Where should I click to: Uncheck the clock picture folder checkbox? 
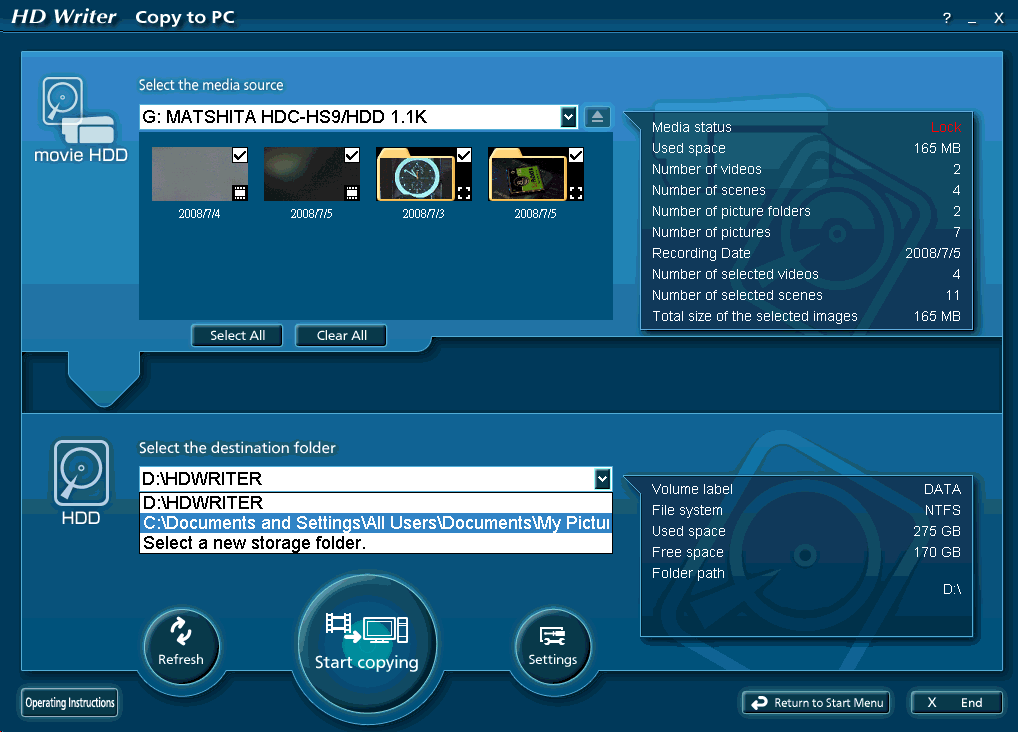click(x=464, y=155)
